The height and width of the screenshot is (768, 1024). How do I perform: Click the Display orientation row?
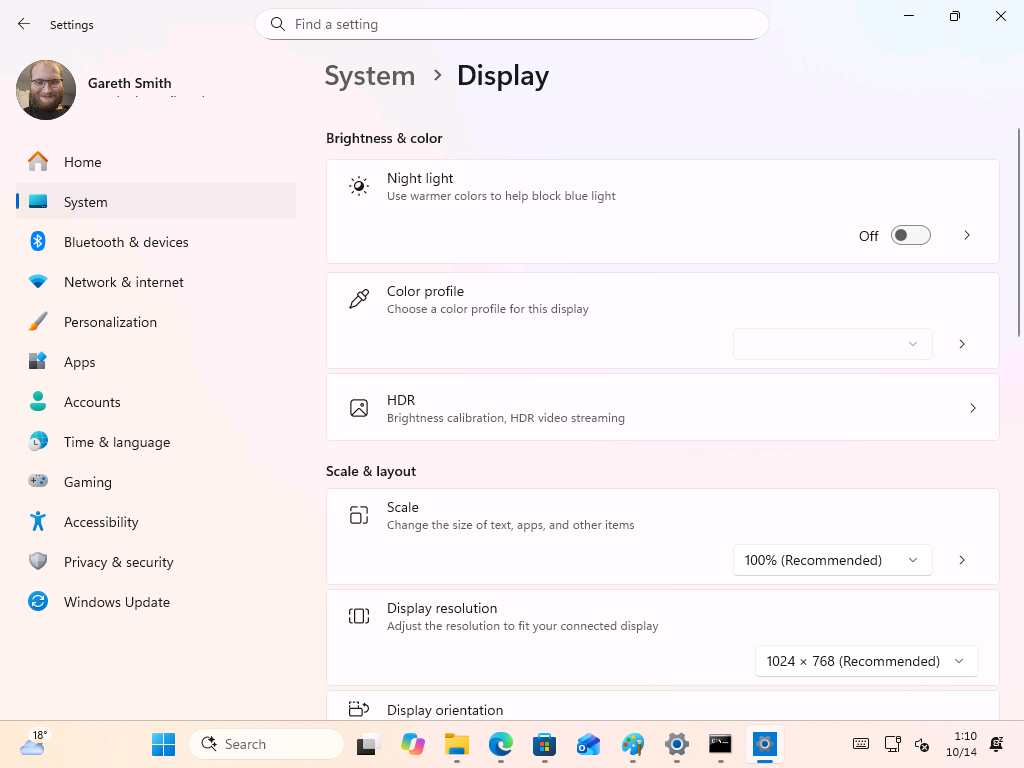[x=663, y=706]
